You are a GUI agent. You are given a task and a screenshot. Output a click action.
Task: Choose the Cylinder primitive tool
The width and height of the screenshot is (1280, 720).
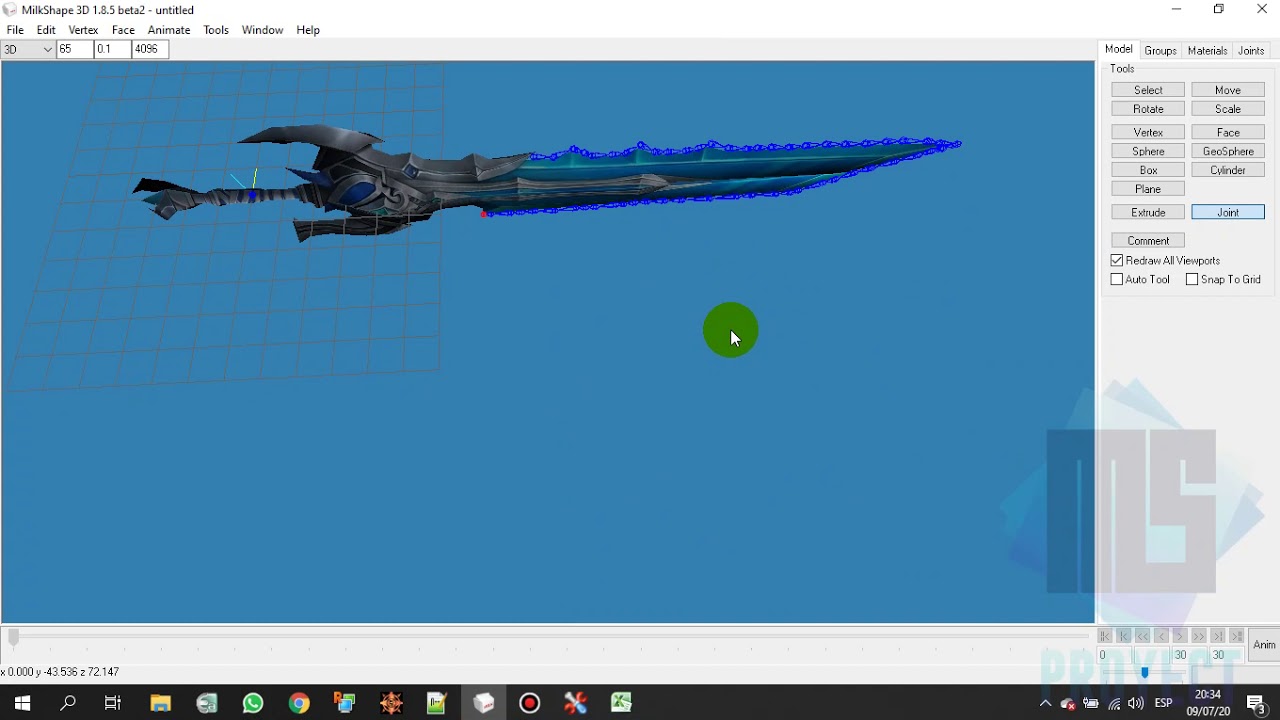pos(1228,170)
